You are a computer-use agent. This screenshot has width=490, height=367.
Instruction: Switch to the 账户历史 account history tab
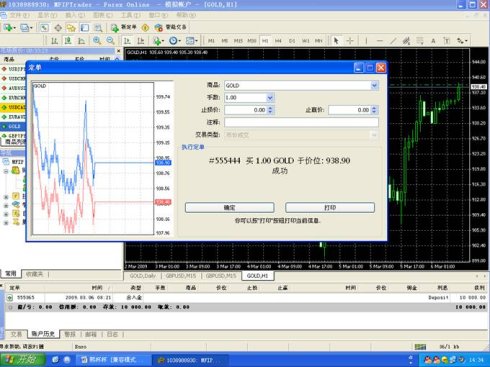43,334
